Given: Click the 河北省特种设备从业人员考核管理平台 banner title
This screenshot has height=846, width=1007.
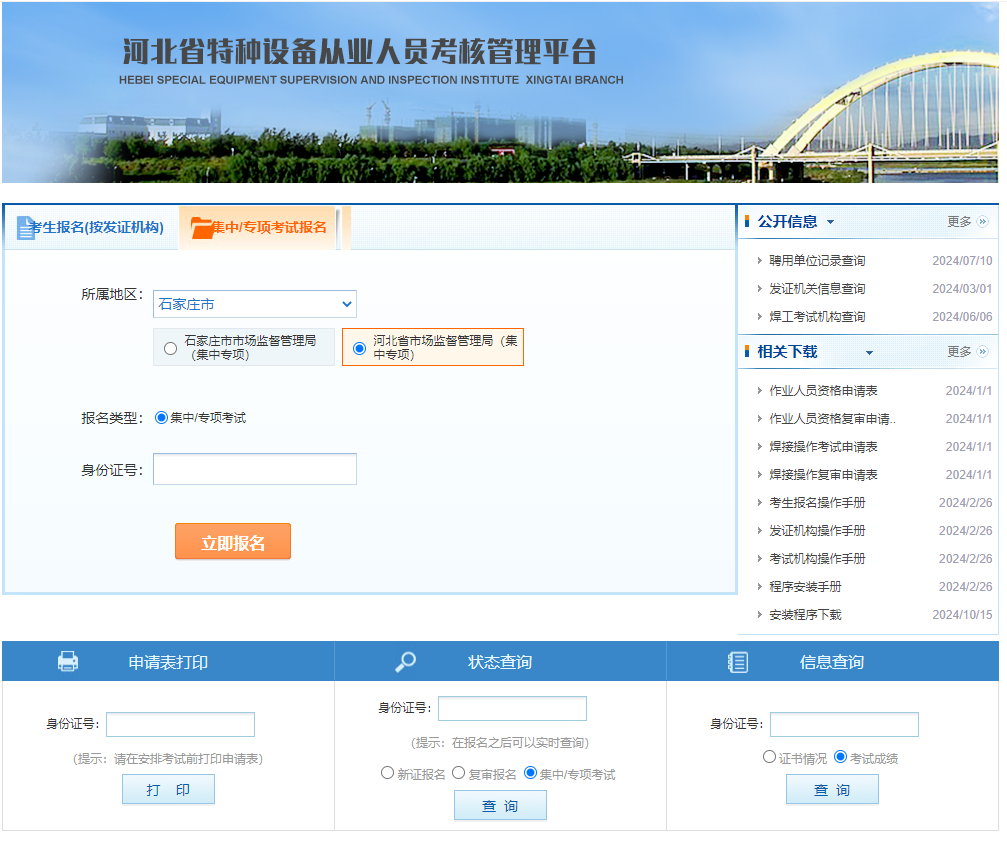Looking at the screenshot, I should coord(360,51).
